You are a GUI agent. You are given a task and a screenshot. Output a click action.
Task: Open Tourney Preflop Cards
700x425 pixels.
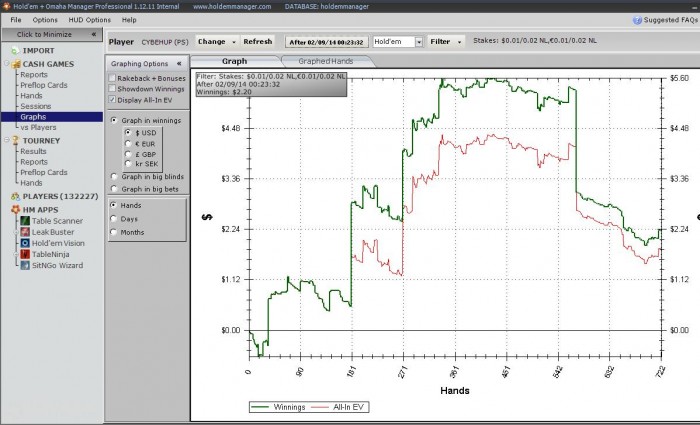(44, 172)
